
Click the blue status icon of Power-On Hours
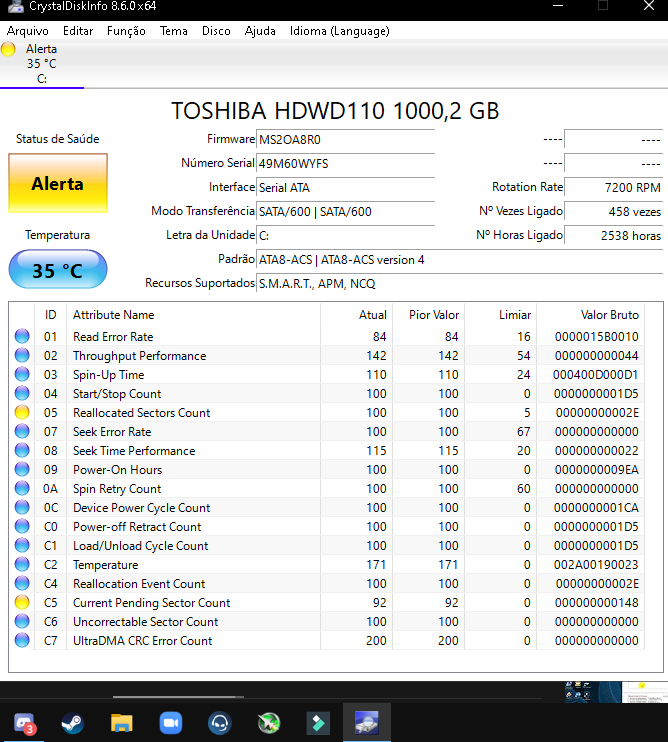tap(22, 469)
